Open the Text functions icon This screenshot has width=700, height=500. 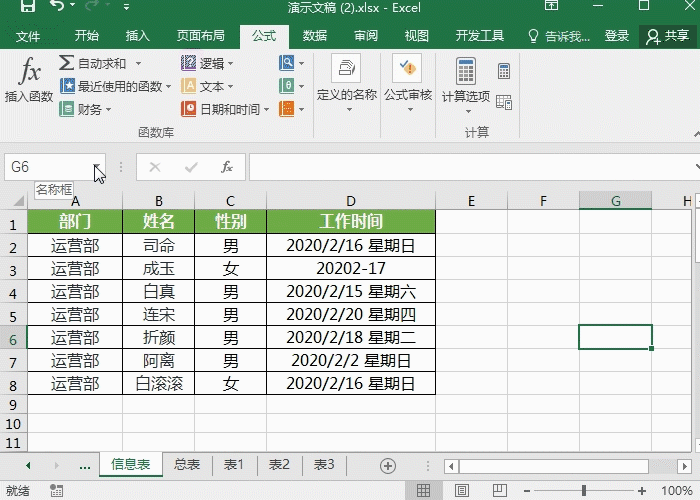coord(188,86)
